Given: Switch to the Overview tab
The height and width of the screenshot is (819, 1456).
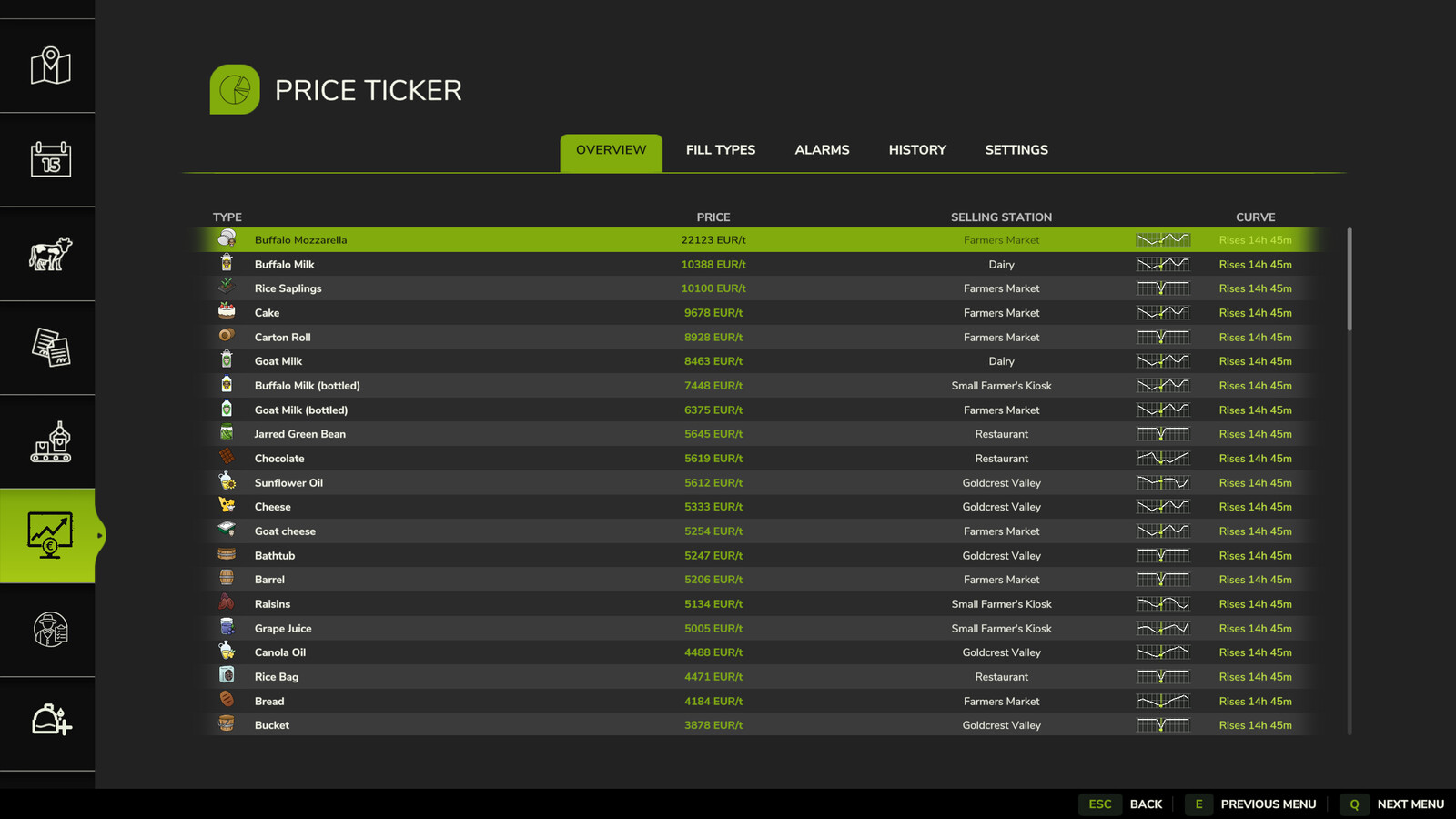Looking at the screenshot, I should pos(611,151).
